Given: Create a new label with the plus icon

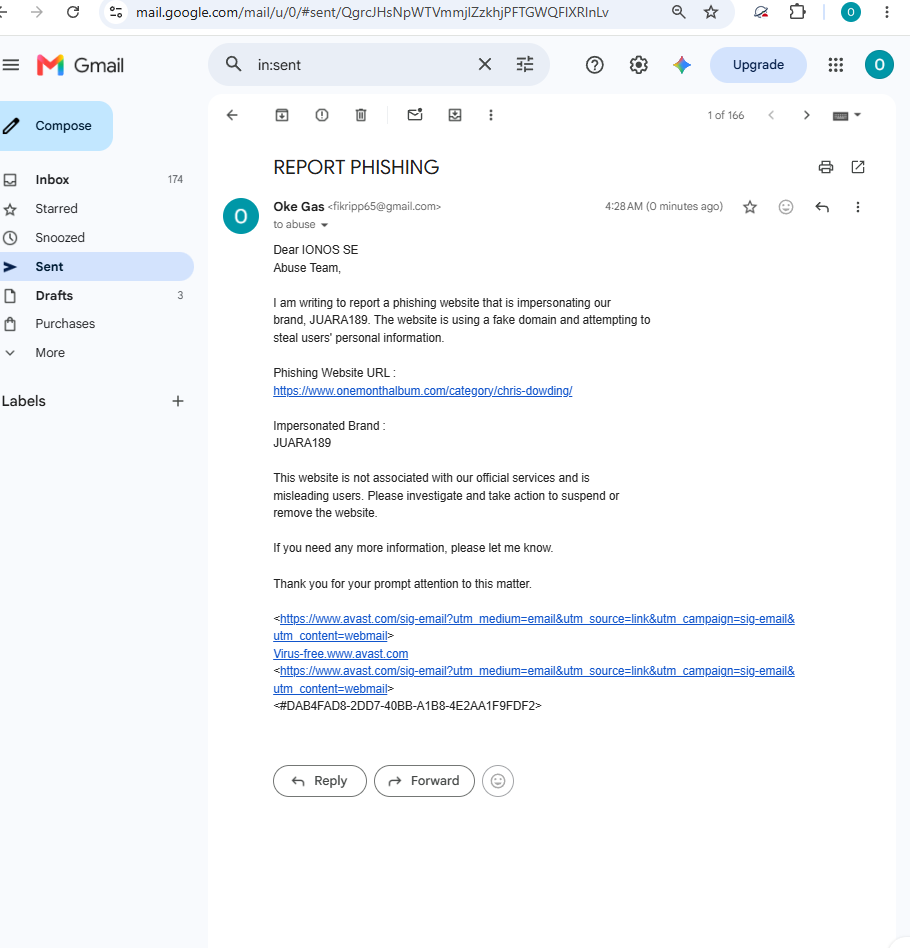Looking at the screenshot, I should (178, 401).
